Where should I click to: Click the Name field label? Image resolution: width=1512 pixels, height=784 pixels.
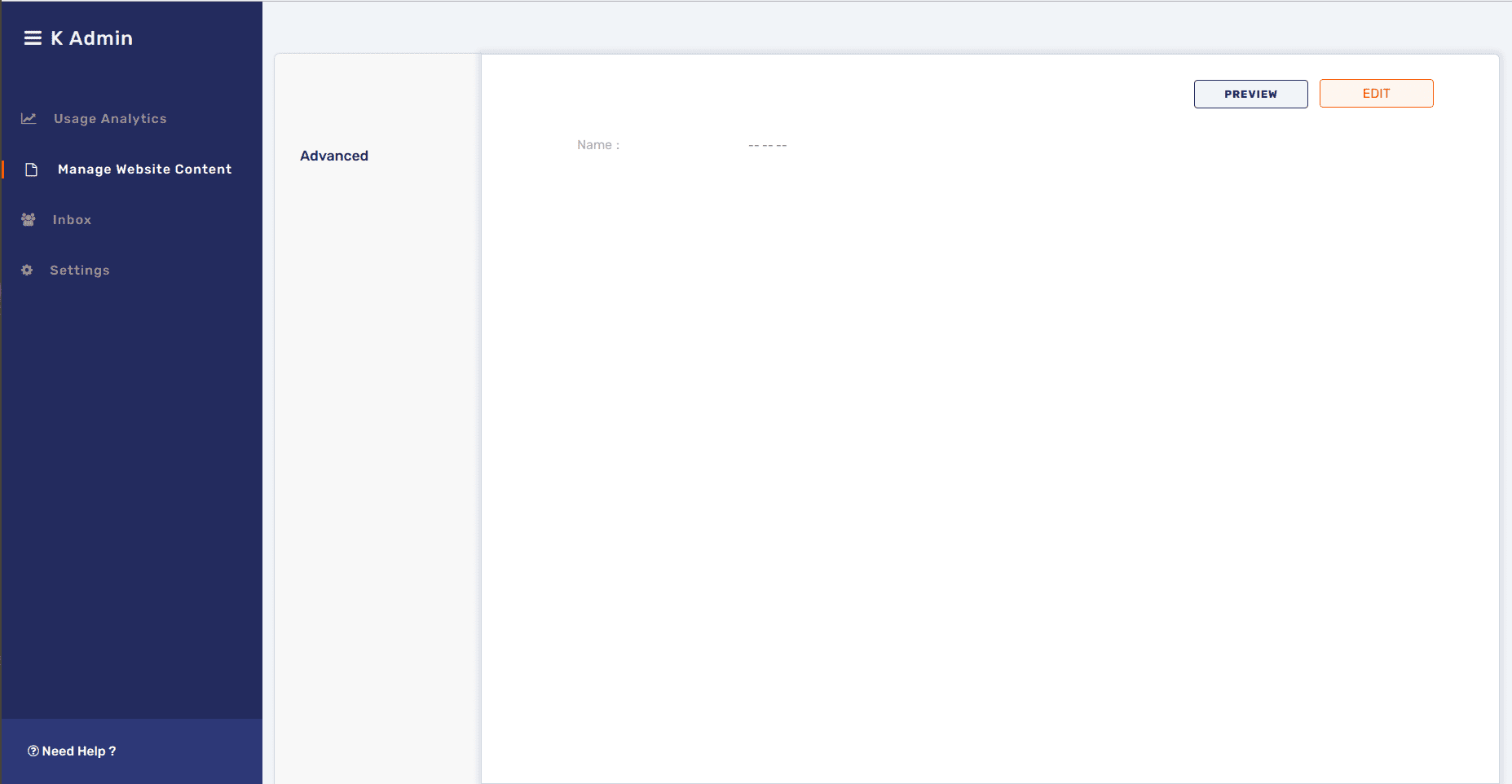pyautogui.click(x=598, y=144)
